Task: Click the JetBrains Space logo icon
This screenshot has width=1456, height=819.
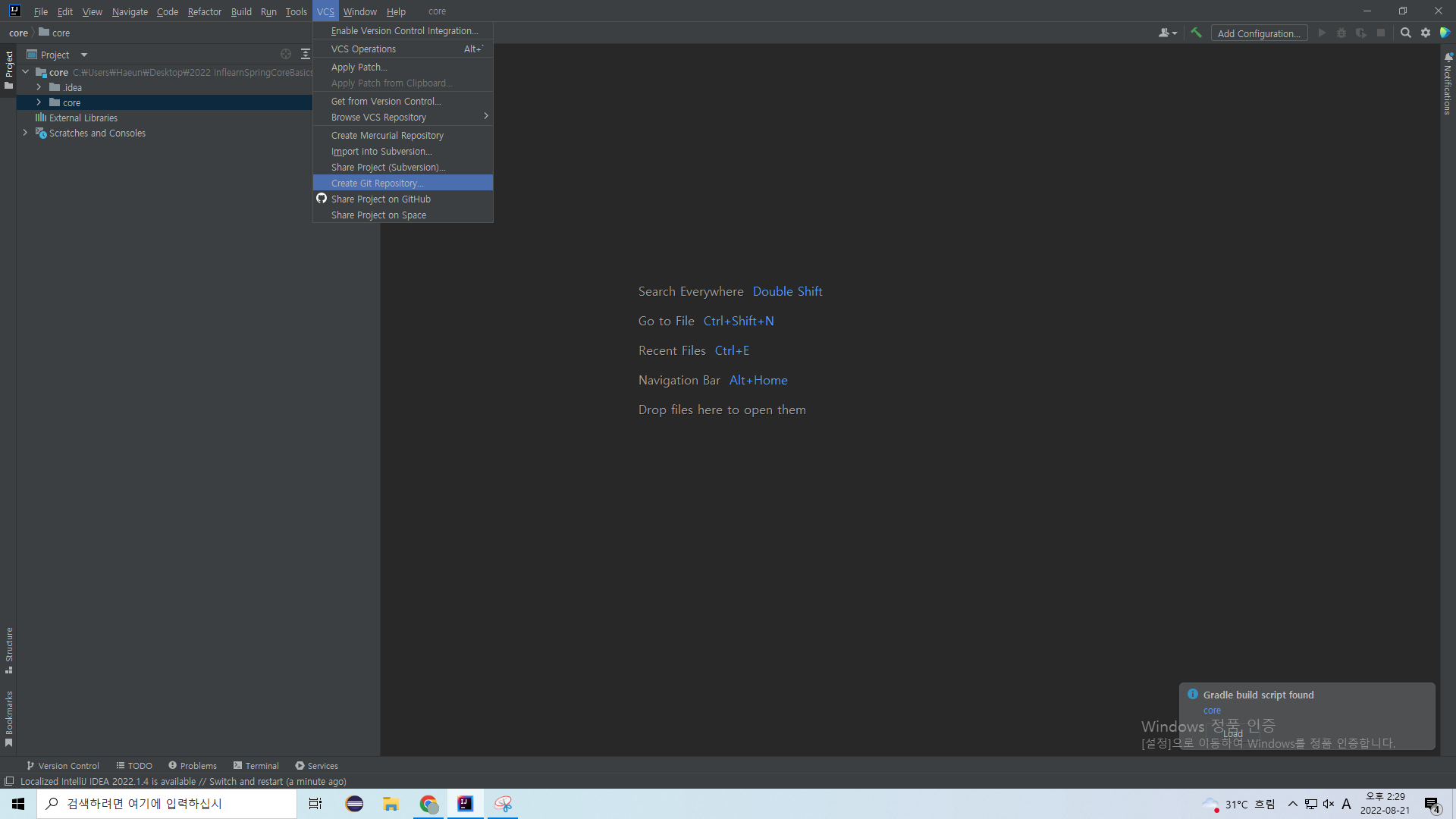Action: [1445, 33]
